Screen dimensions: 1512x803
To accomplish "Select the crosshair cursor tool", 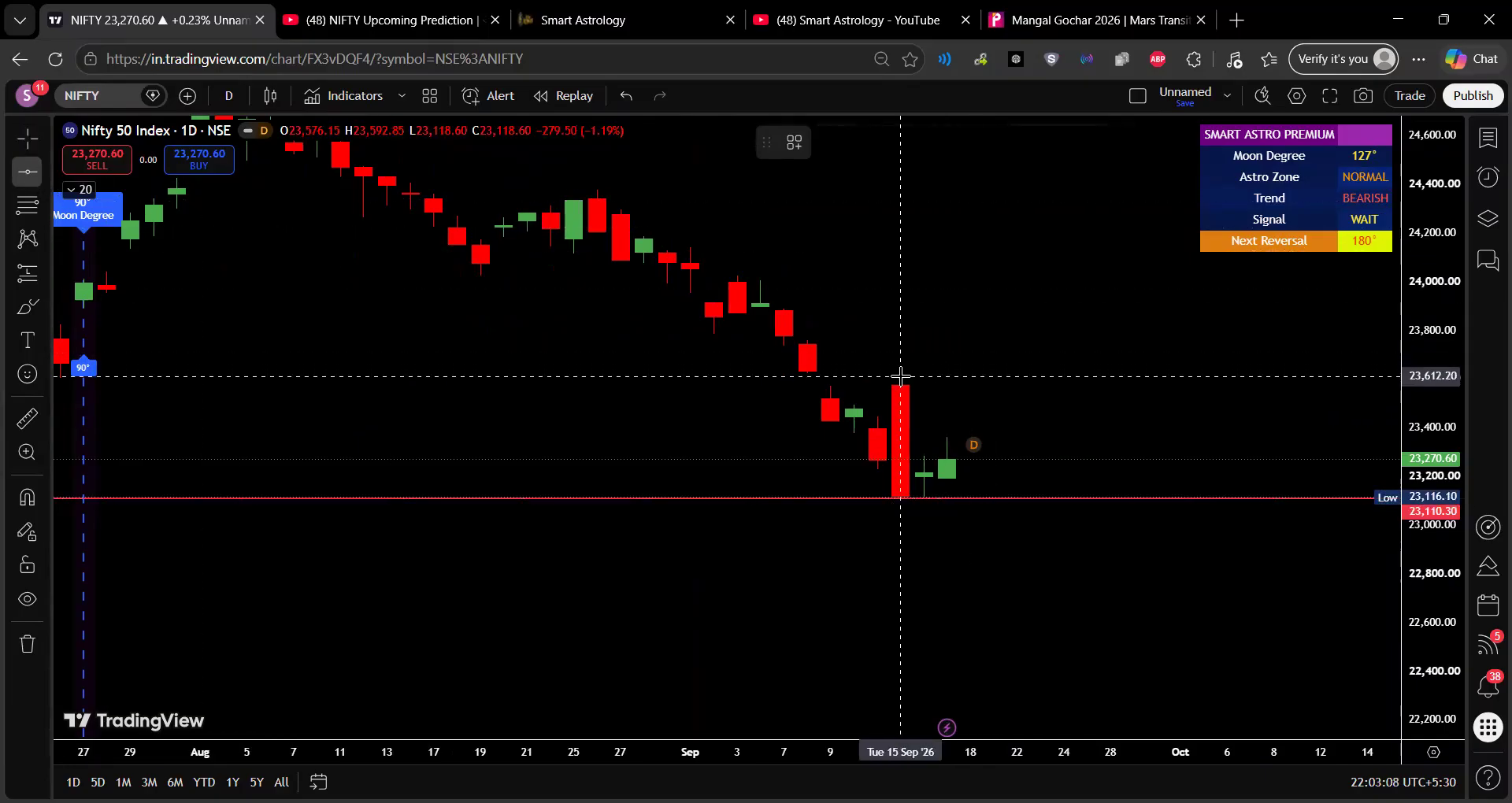I will (x=28, y=139).
